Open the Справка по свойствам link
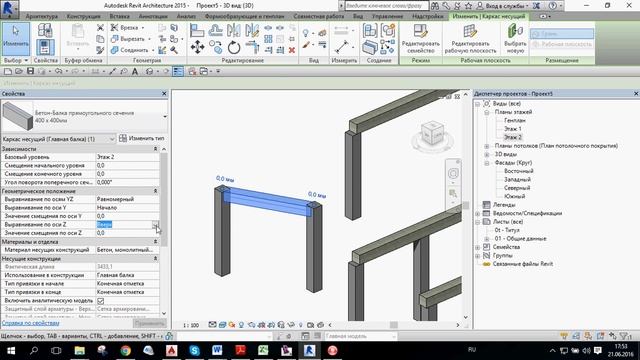Image resolution: width=640 pixels, height=360 pixels. [31, 323]
